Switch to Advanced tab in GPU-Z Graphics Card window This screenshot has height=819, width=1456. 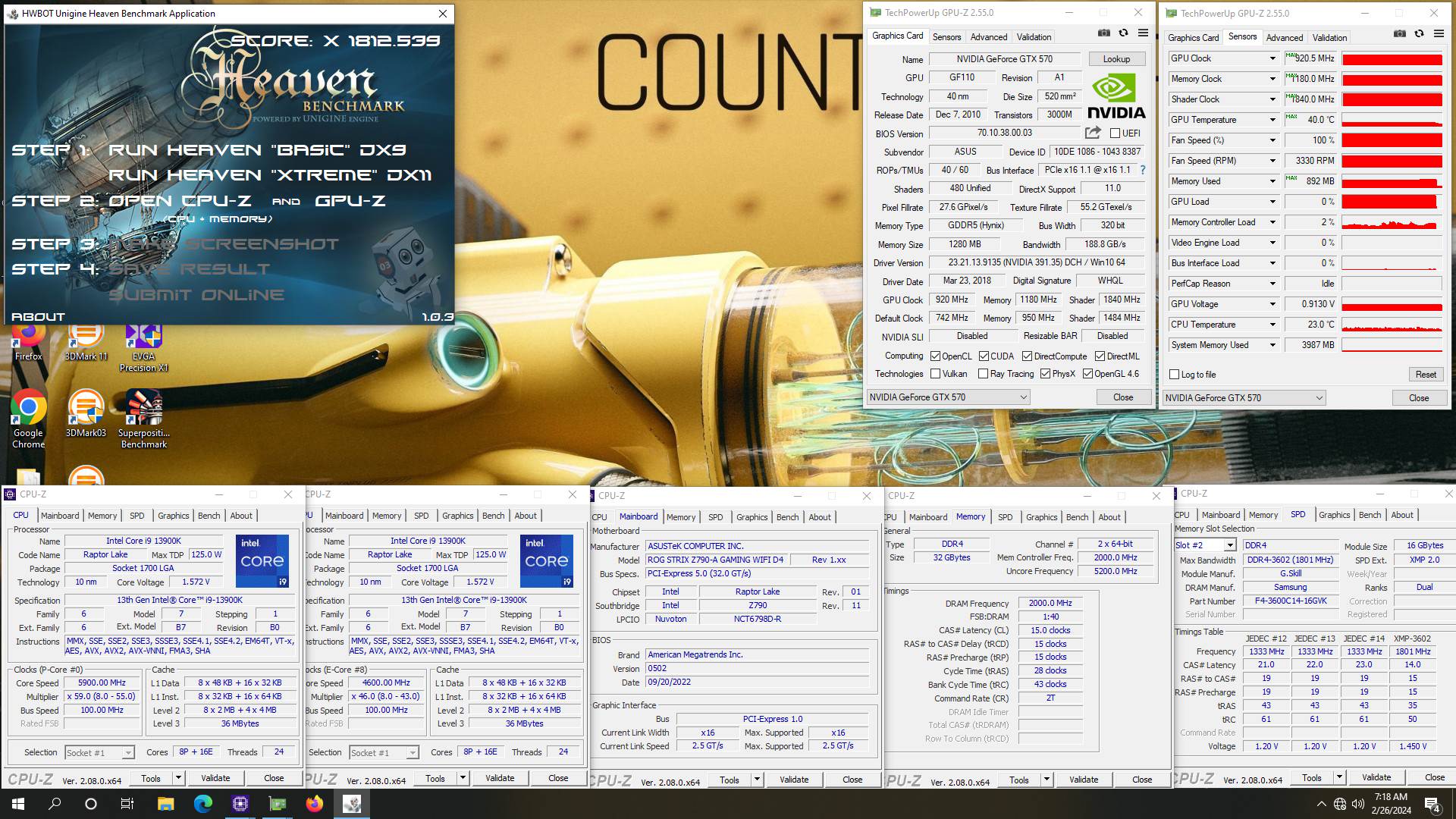coord(989,37)
